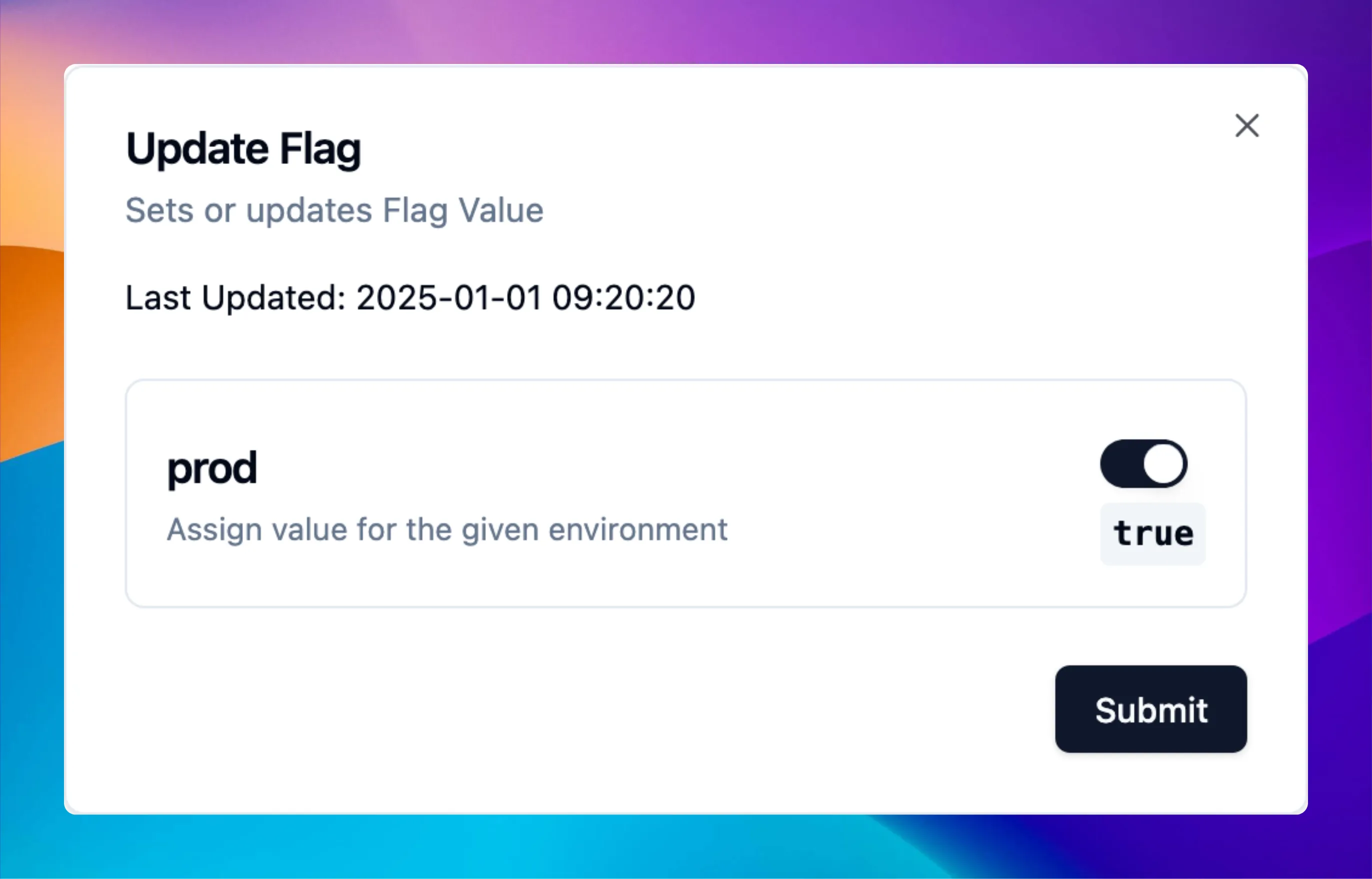This screenshot has height=879, width=1372.
Task: Click the Sets or updates Flag Value subtitle
Action: [x=334, y=209]
